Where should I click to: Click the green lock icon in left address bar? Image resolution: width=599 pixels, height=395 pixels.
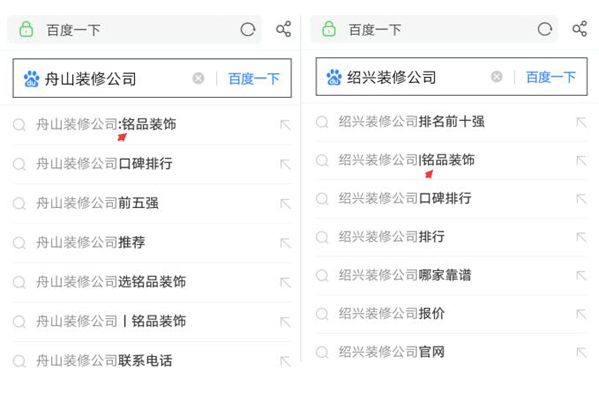pyautogui.click(x=26, y=29)
